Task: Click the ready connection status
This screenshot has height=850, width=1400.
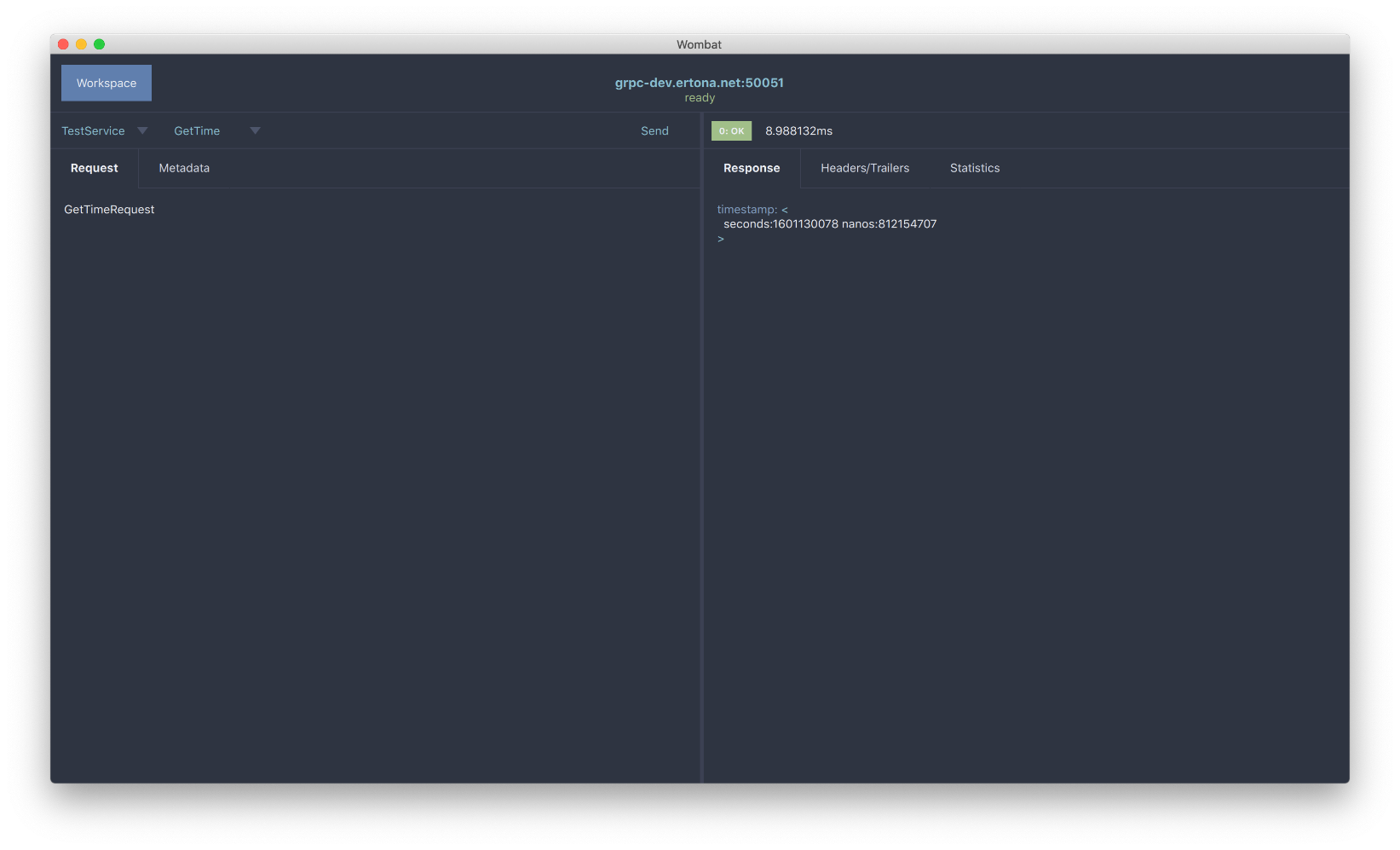Action: 700,98
